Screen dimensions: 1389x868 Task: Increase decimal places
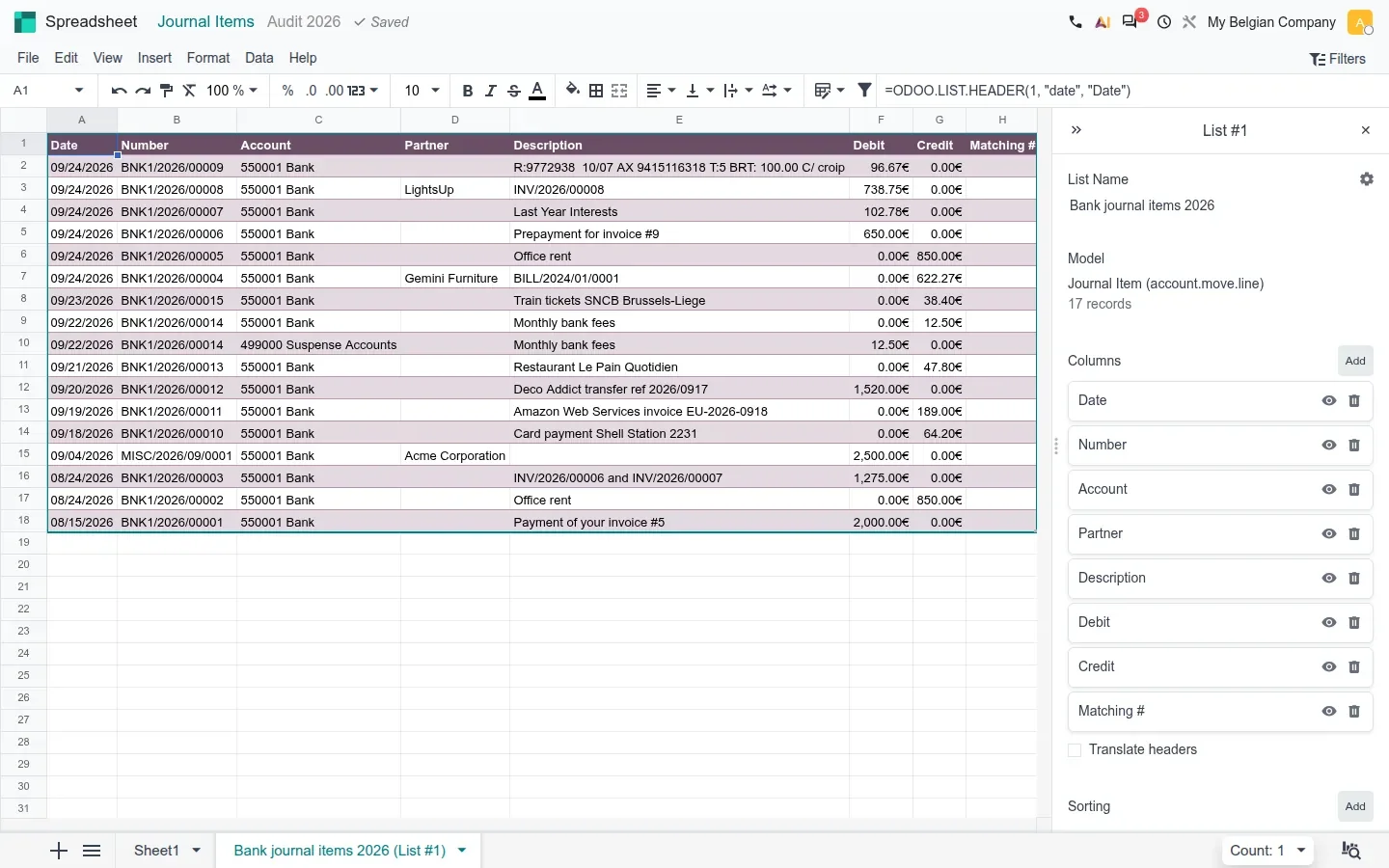coord(334,91)
